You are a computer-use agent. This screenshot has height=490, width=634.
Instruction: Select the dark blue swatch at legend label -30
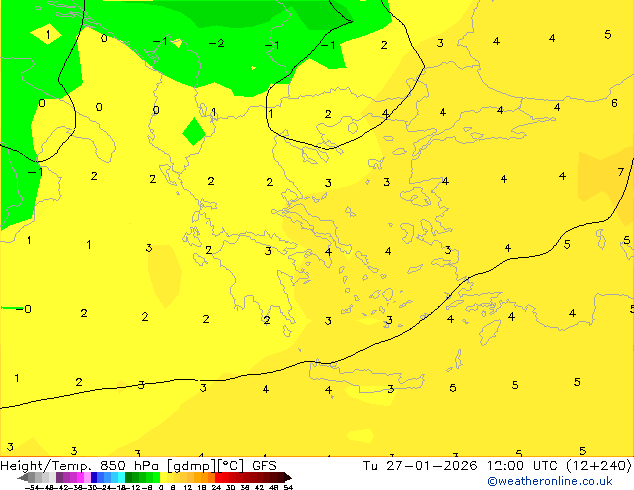click(x=94, y=477)
